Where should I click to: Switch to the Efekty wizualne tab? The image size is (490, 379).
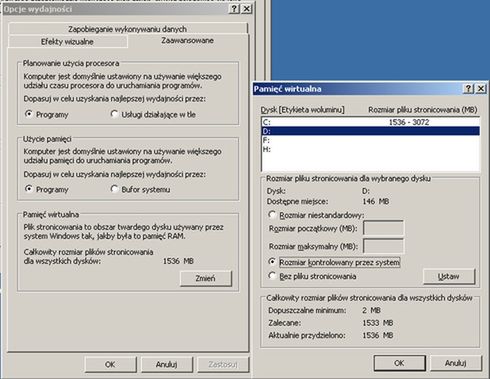tap(67, 42)
